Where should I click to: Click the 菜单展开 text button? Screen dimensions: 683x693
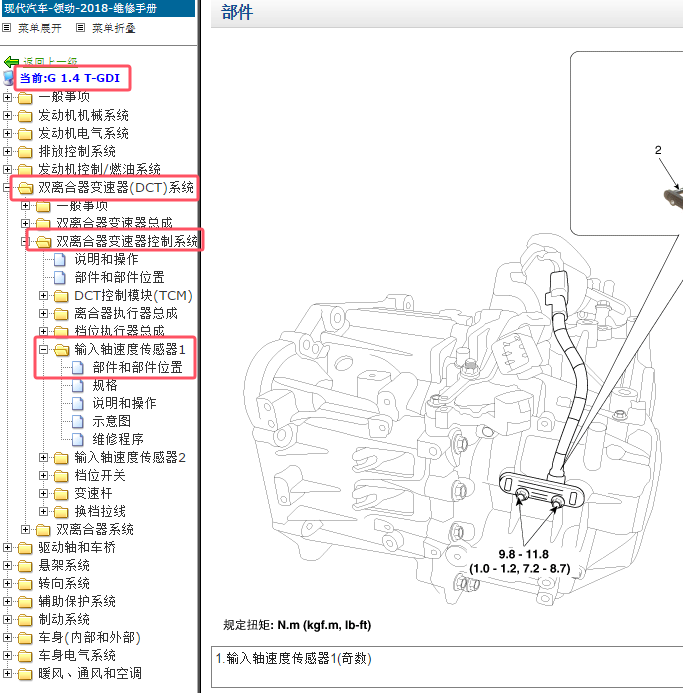coord(40,28)
